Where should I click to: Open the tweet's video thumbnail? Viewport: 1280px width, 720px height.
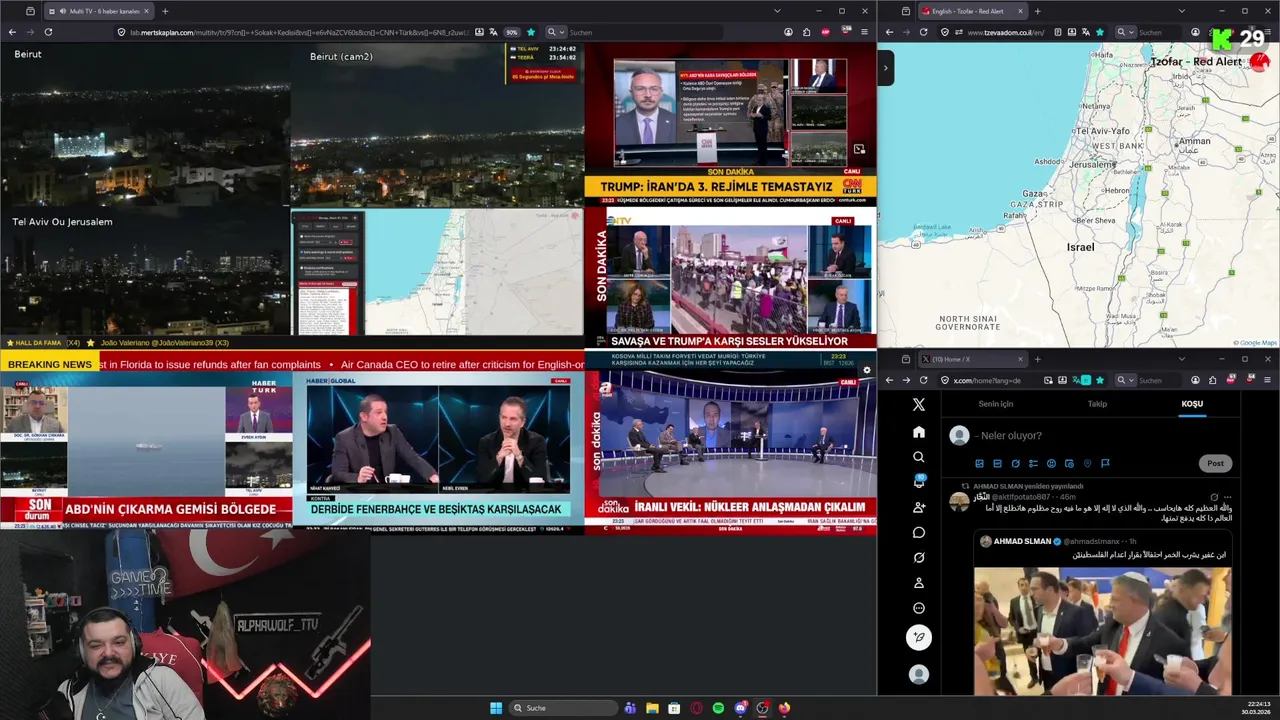pos(1103,631)
